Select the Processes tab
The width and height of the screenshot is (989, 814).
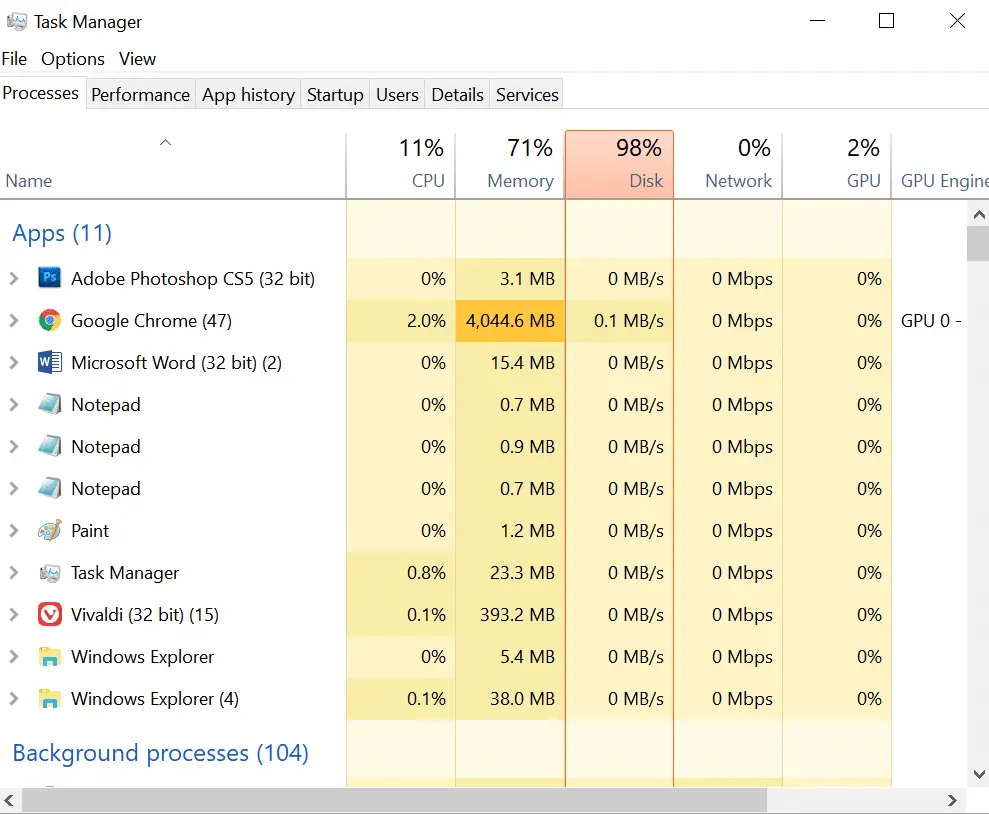[x=41, y=93]
